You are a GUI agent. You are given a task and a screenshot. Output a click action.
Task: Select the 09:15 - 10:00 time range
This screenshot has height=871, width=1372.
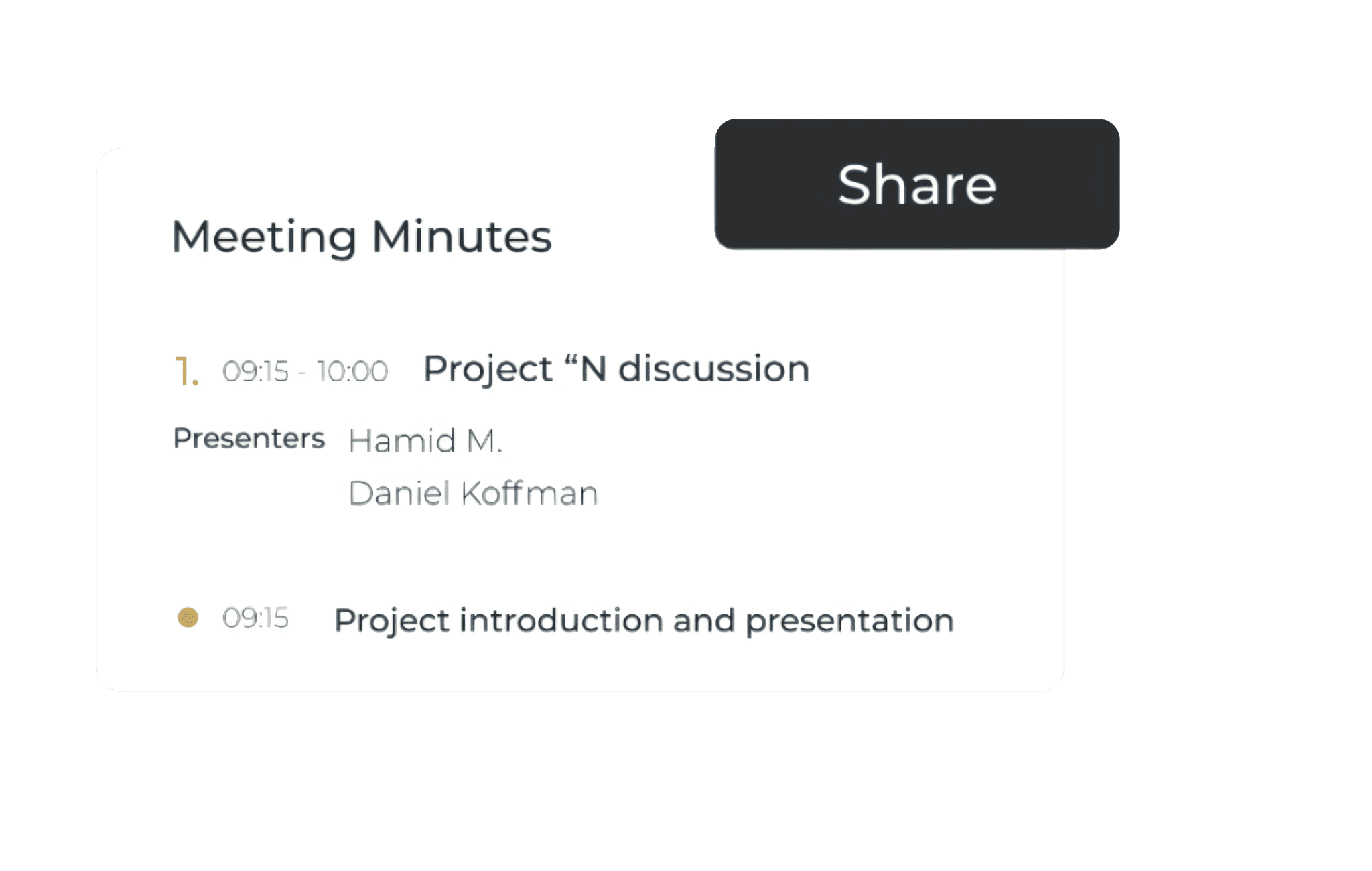tap(305, 371)
